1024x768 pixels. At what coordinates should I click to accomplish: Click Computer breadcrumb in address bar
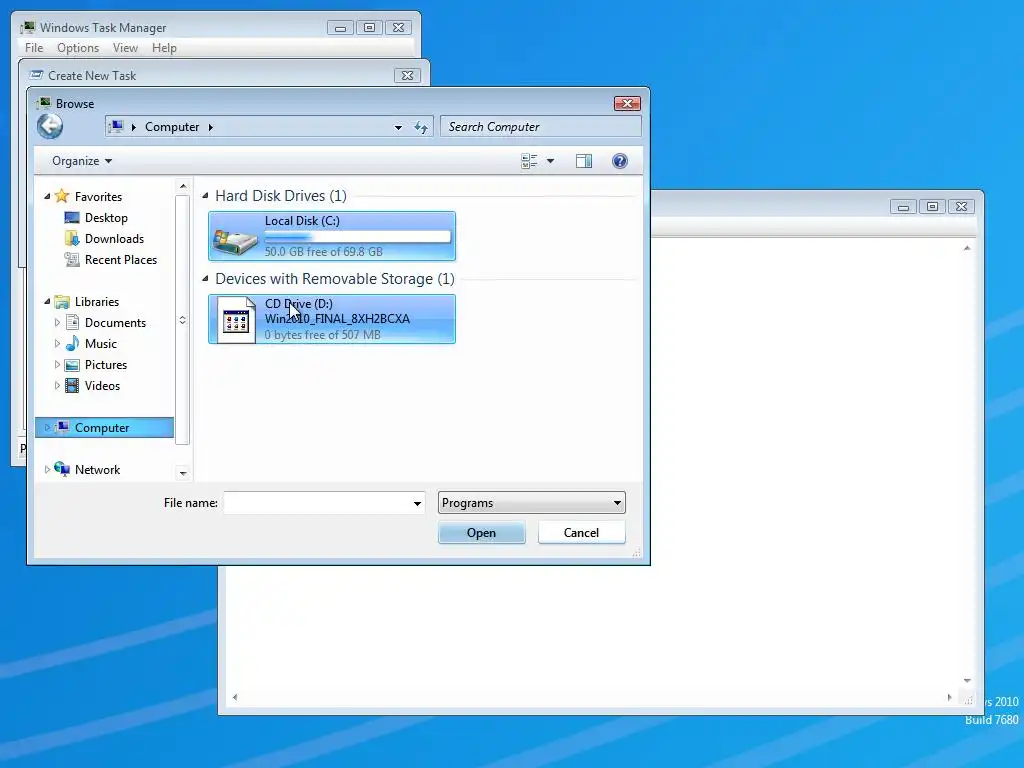172,127
